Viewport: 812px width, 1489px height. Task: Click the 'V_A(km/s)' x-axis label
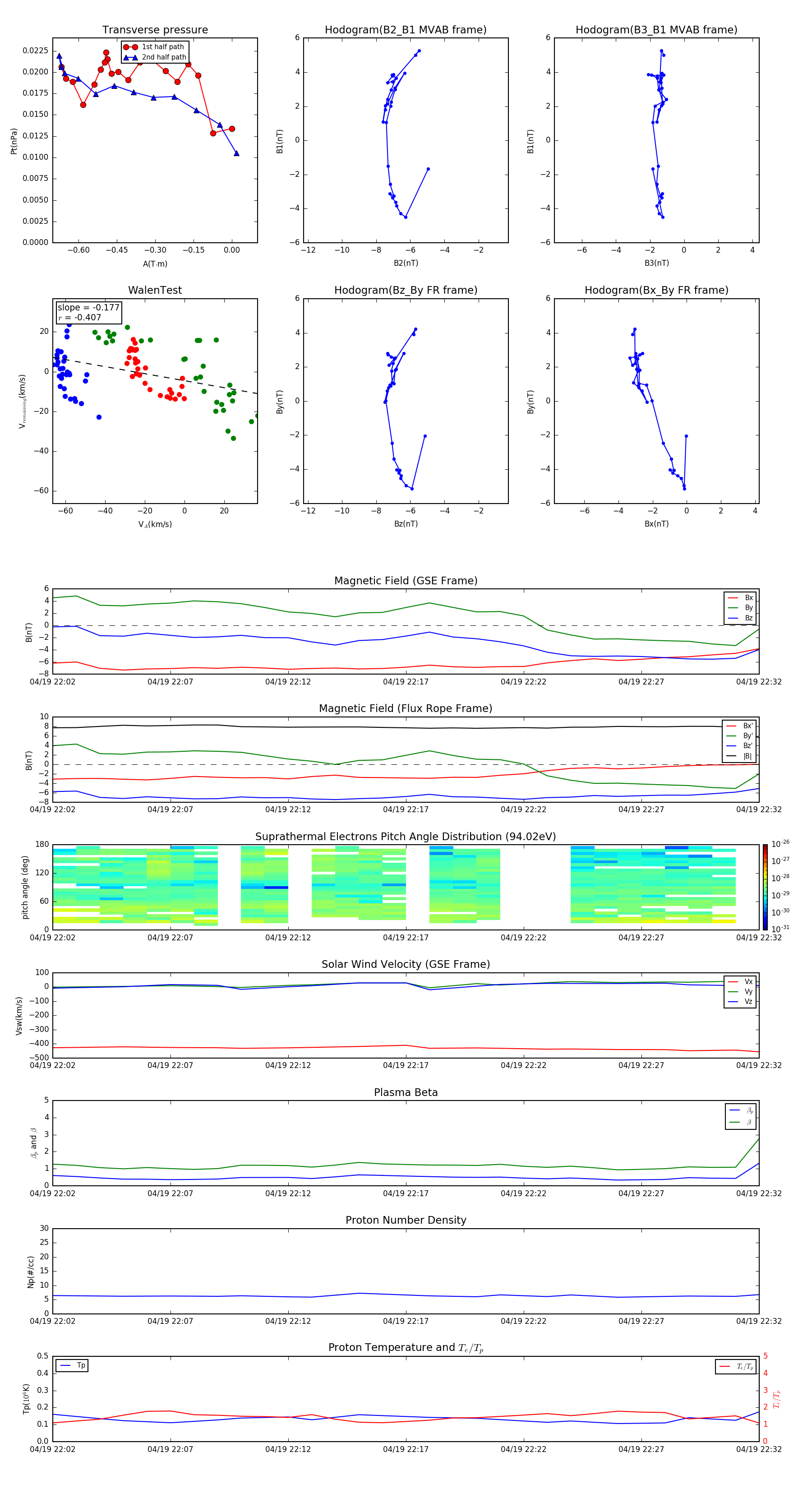(x=155, y=524)
